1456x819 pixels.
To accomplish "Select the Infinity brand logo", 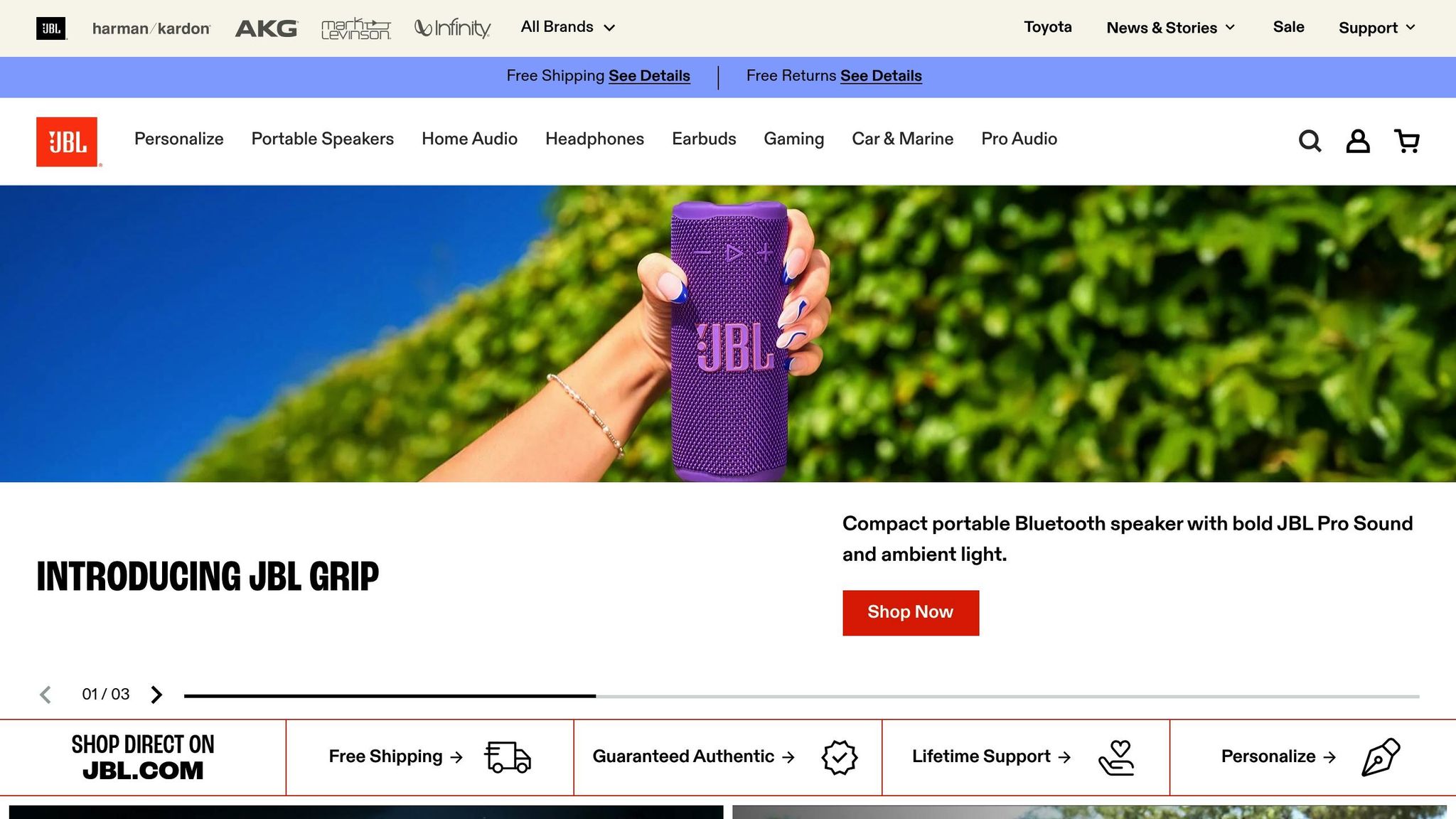I will pyautogui.click(x=453, y=28).
